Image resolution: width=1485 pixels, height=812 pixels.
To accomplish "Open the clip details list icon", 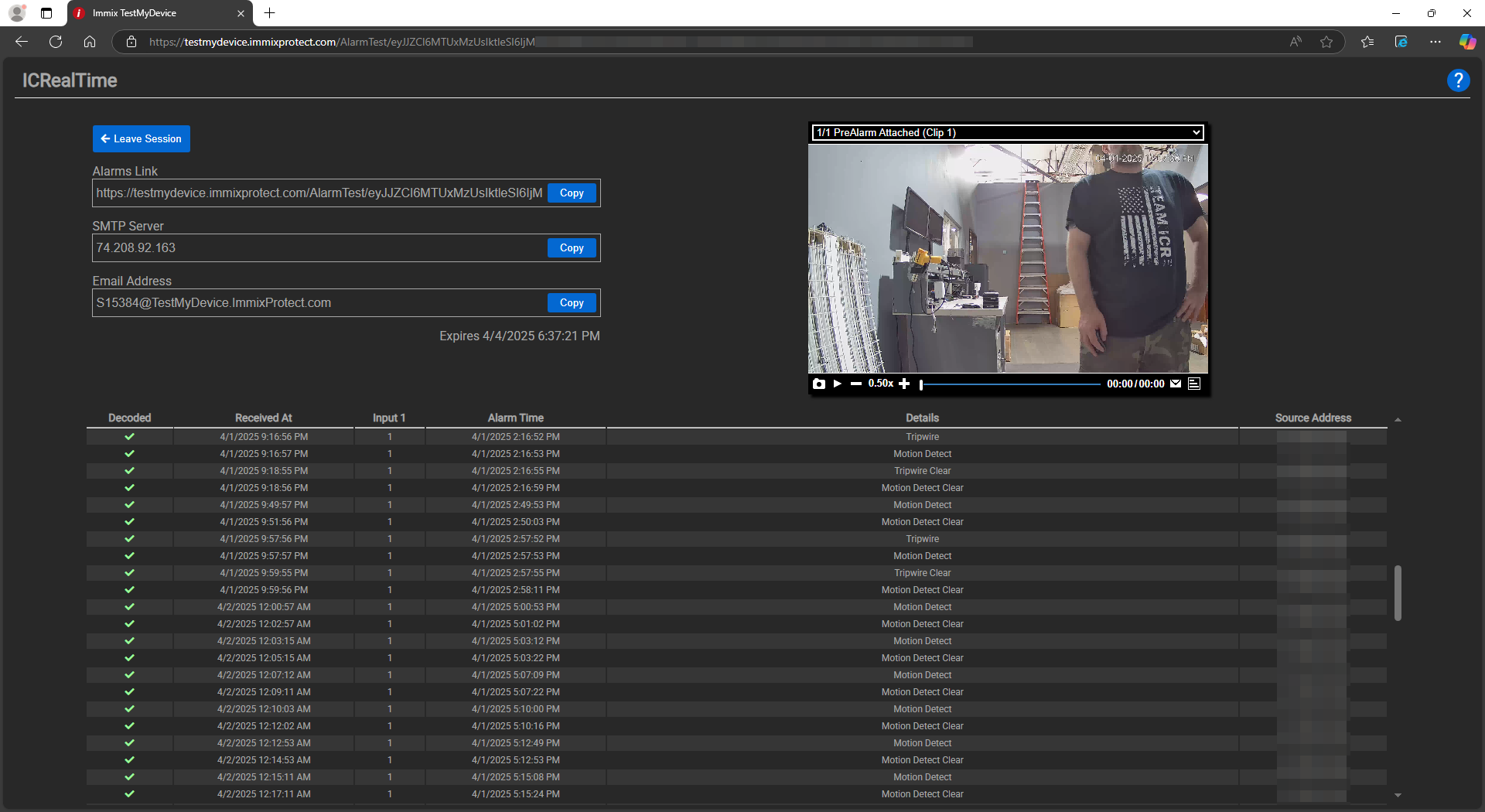I will 1194,384.
